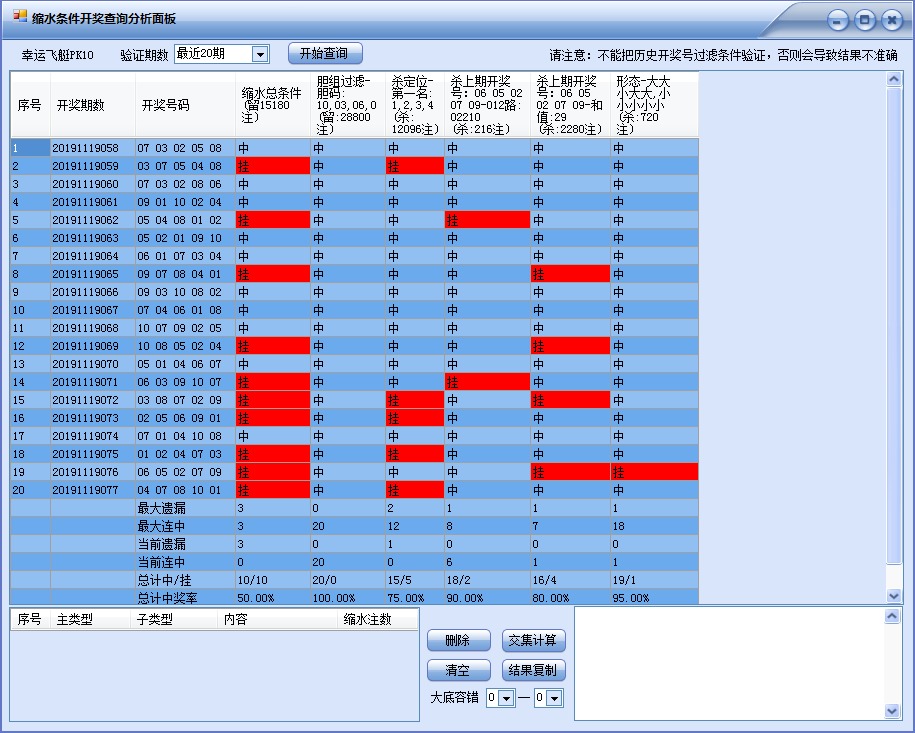The width and height of the screenshot is (915, 733).
Task: Click the 交集计算 intersection calculate button
Action: (x=534, y=640)
